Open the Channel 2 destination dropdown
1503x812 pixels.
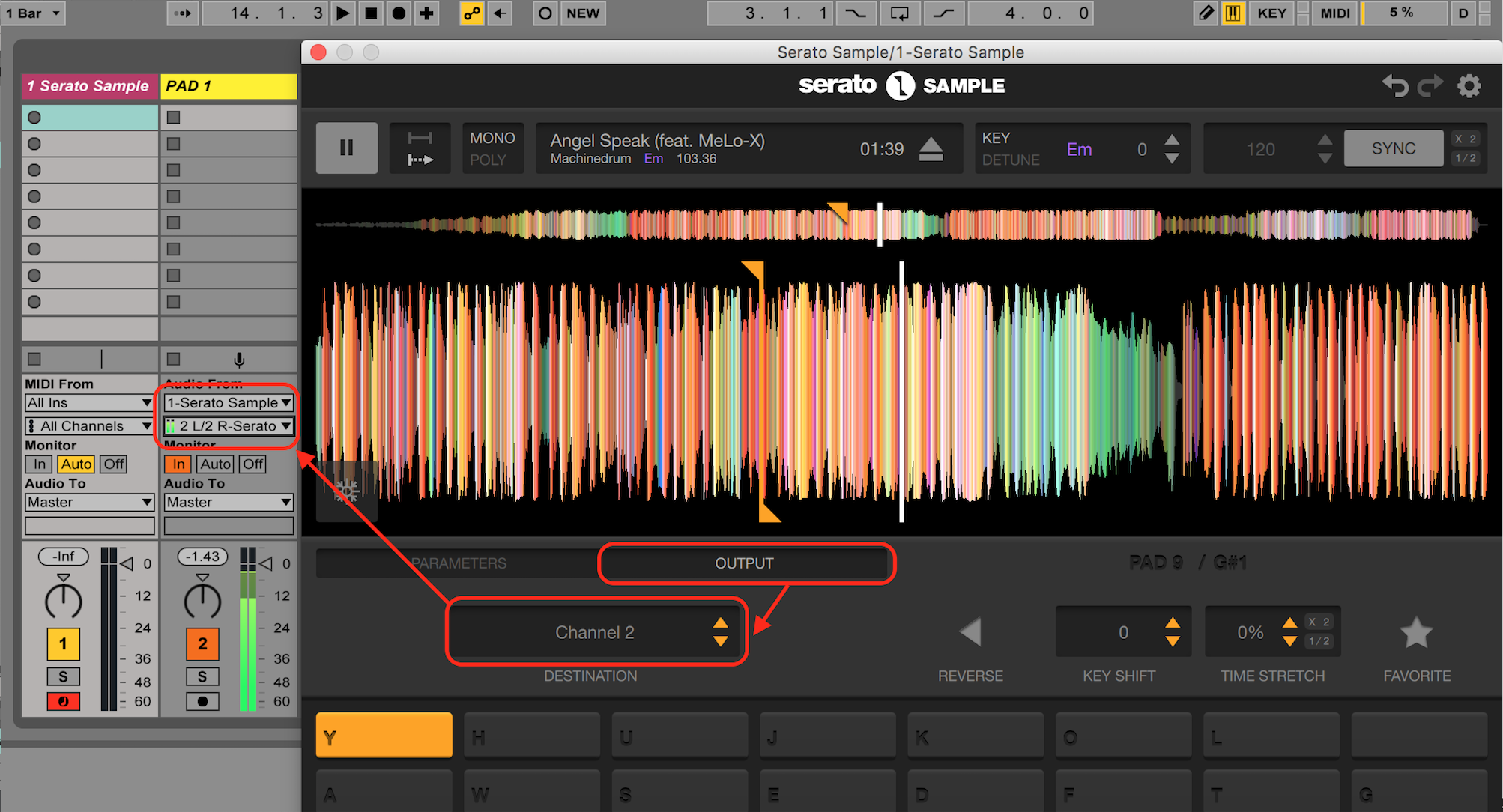click(x=592, y=631)
